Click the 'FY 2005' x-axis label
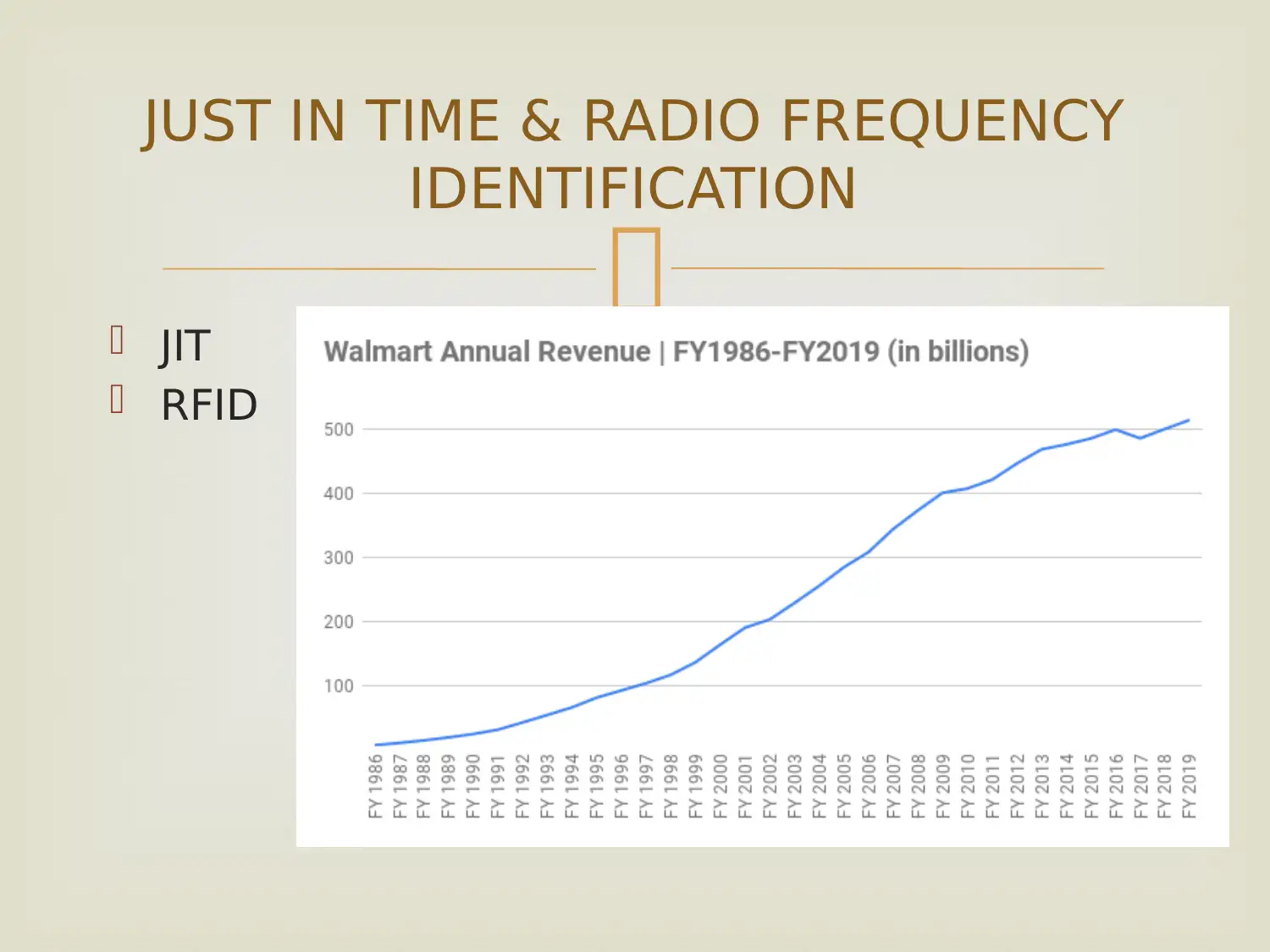The height and width of the screenshot is (952, 1270). pyautogui.click(x=843, y=786)
